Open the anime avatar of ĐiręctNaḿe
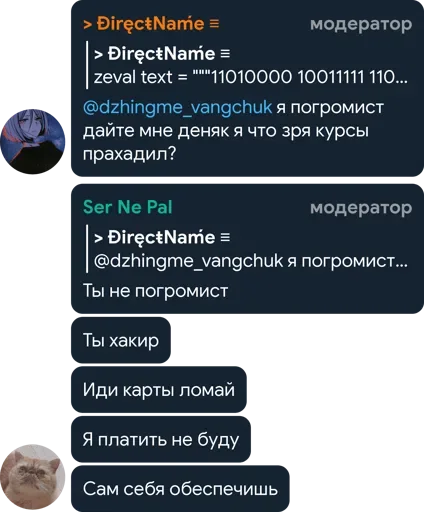This screenshot has height=512, width=424. [x=33, y=141]
